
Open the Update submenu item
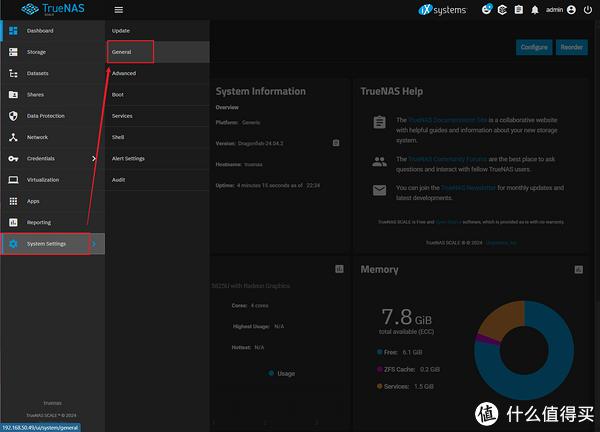click(157, 31)
